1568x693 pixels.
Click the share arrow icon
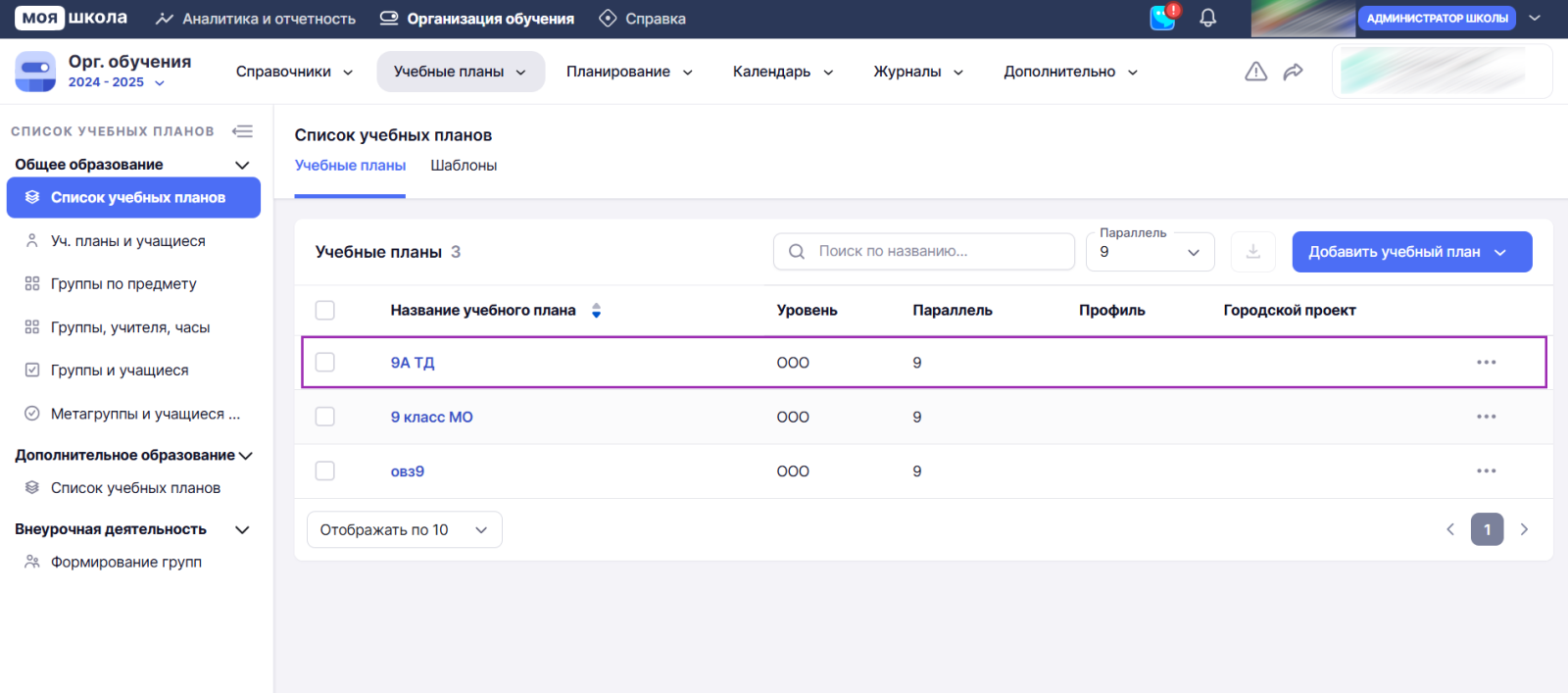1293,72
